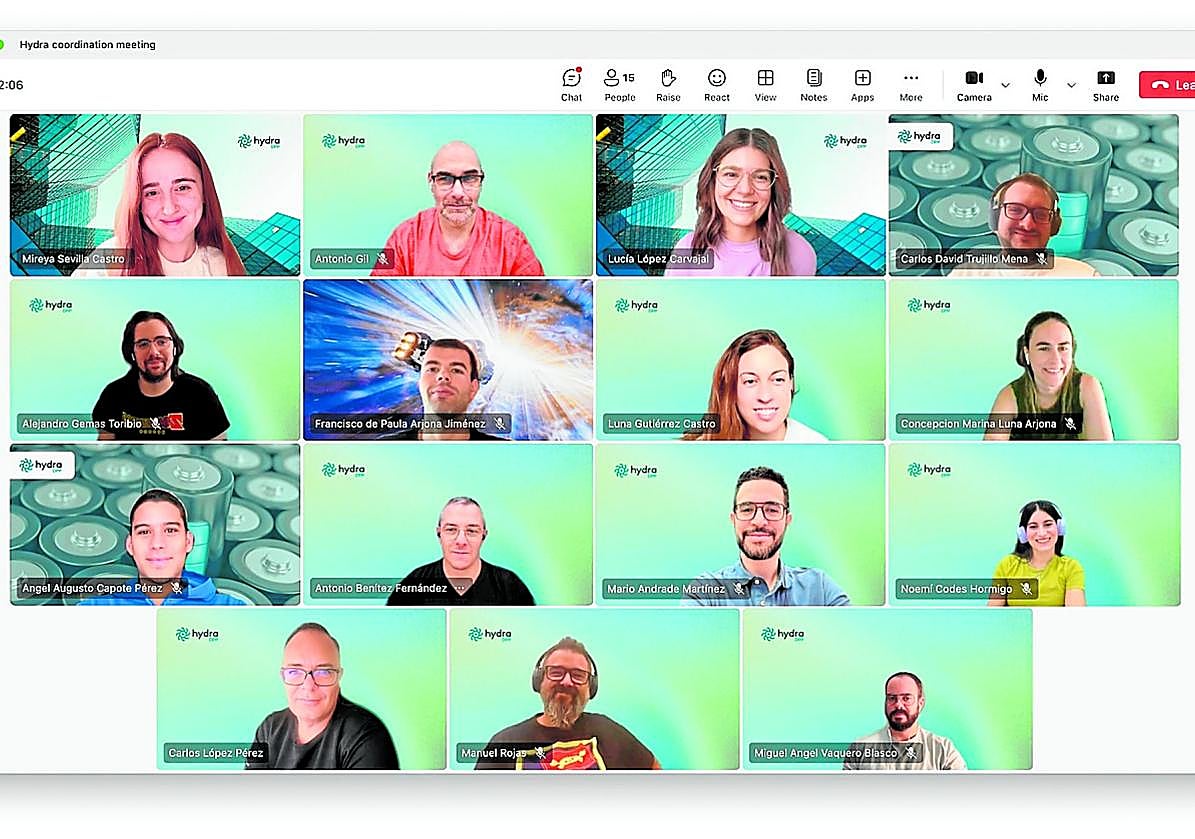Select Manuel Rojas's video tile

pos(594,690)
